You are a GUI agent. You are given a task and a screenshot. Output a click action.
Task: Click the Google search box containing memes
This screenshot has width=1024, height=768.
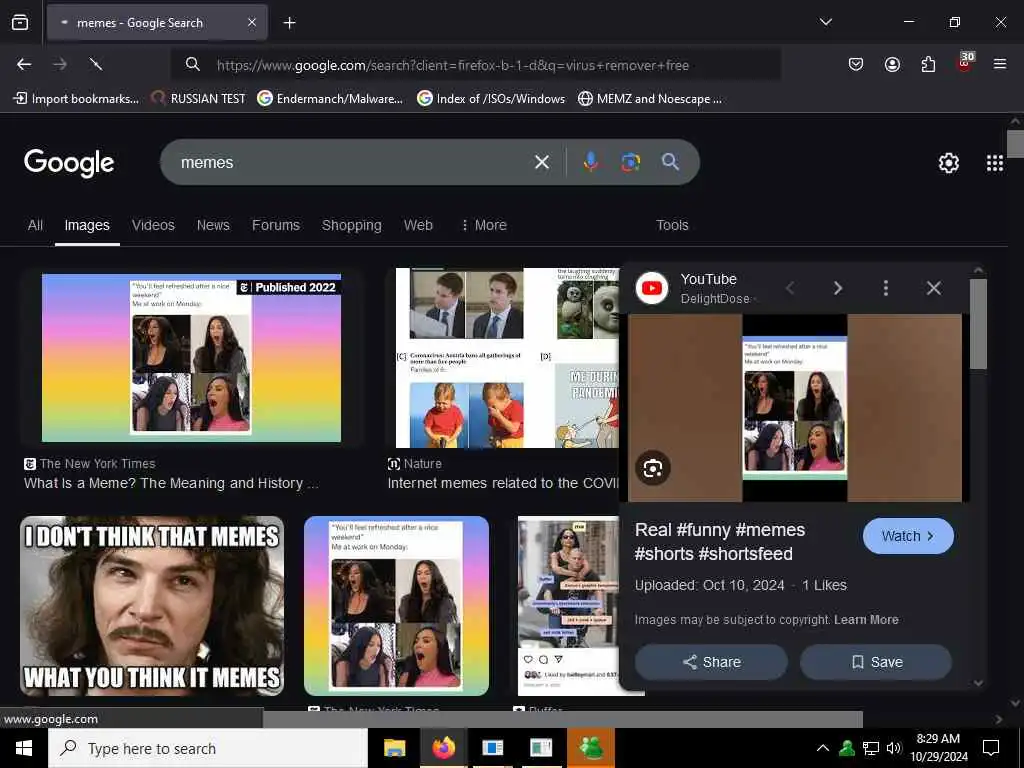(x=353, y=162)
